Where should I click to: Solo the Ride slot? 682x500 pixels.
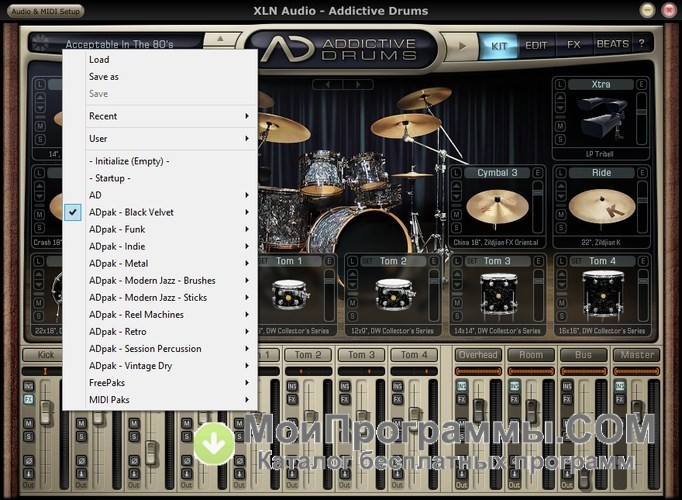pos(561,227)
